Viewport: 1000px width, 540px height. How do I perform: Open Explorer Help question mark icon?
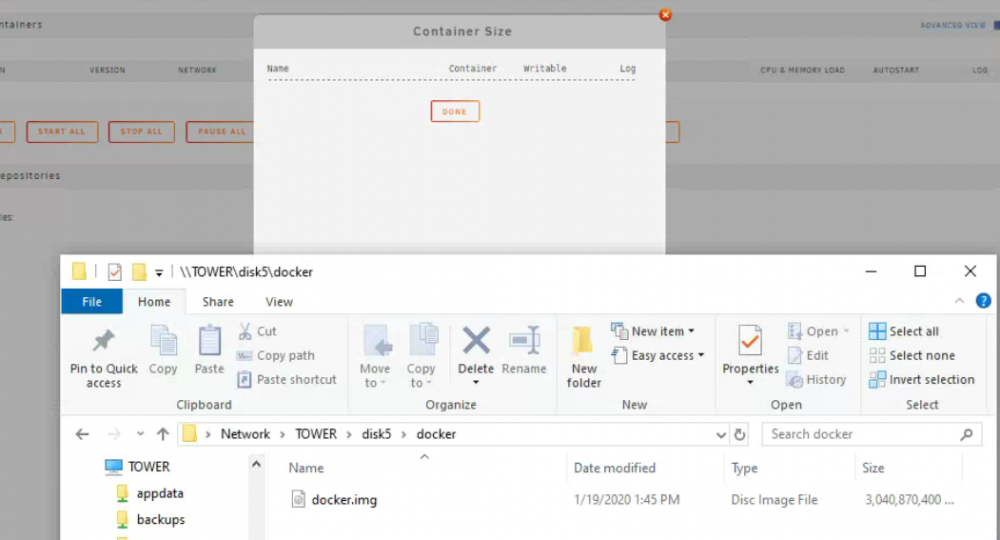pyautogui.click(x=983, y=301)
